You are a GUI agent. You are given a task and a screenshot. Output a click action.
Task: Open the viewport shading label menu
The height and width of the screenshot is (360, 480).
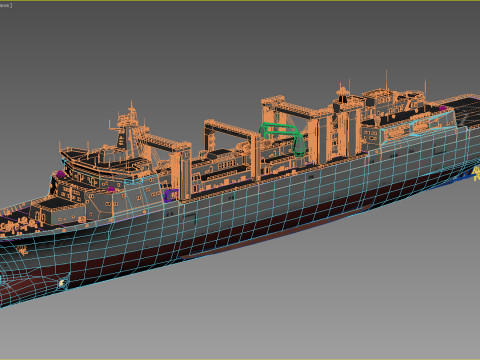click(6, 5)
